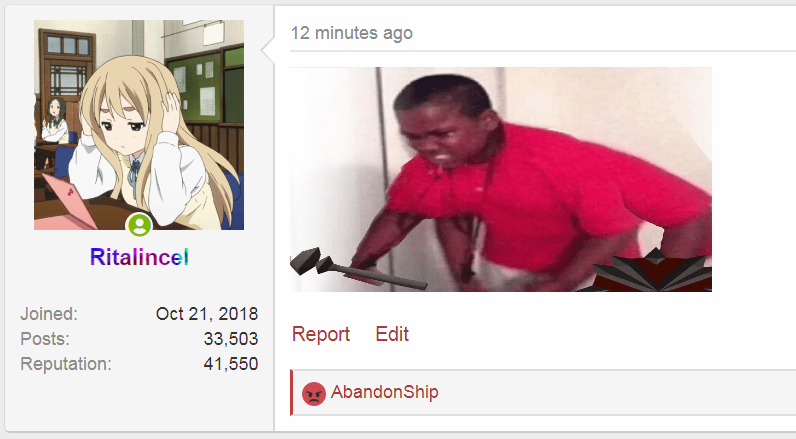The height and width of the screenshot is (439, 796).
Task: Click the 12 minutes ago timestamp
Action: coord(351,33)
